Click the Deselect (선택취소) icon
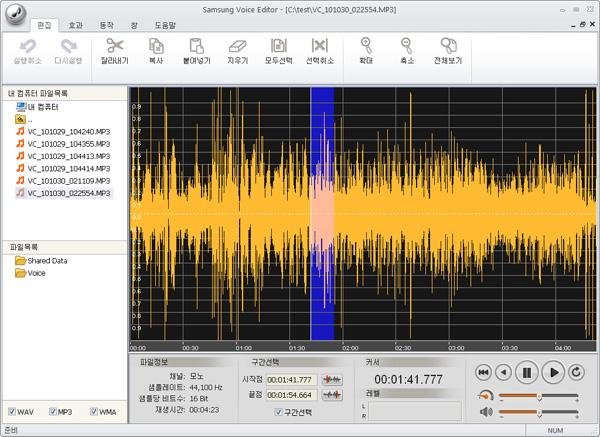 320,46
